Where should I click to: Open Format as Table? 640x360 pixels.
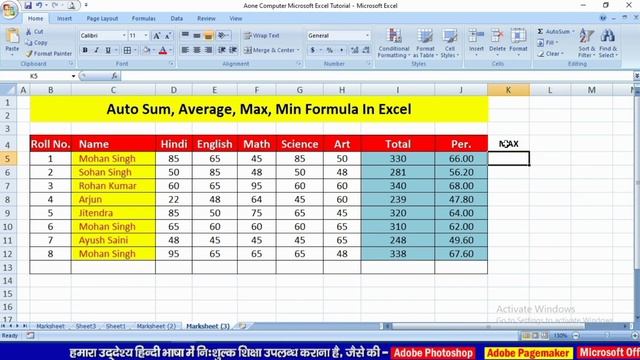point(425,43)
